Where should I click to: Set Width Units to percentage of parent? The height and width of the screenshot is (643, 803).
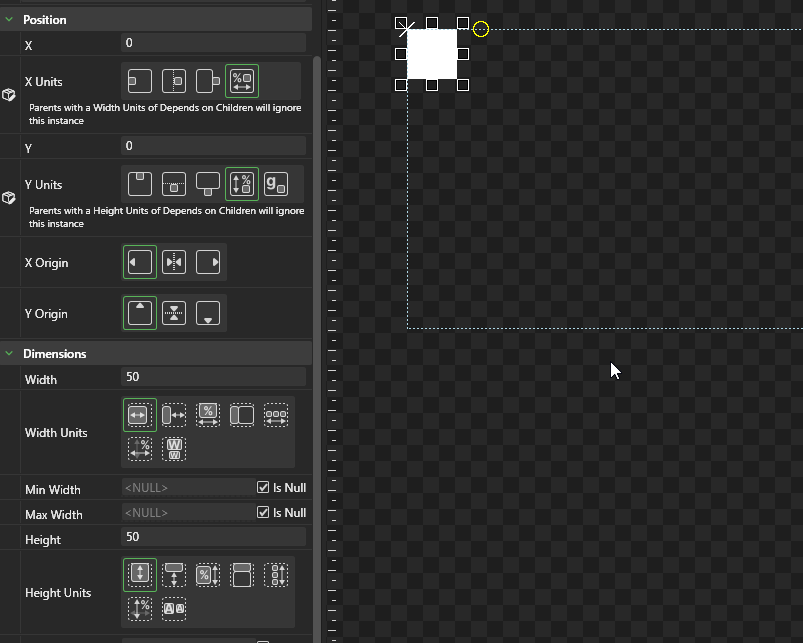pos(208,415)
